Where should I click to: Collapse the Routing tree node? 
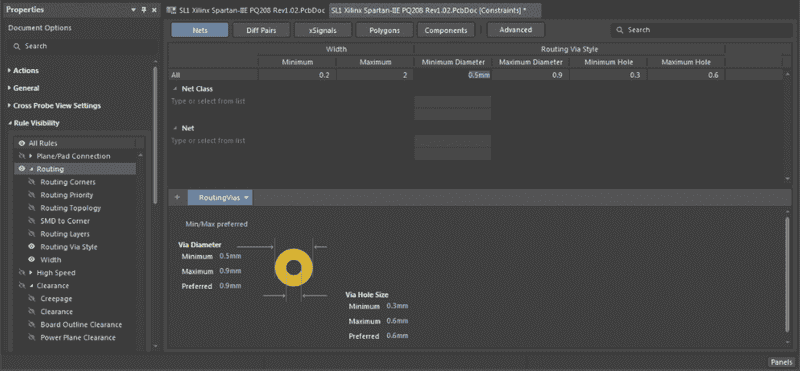click(x=31, y=169)
